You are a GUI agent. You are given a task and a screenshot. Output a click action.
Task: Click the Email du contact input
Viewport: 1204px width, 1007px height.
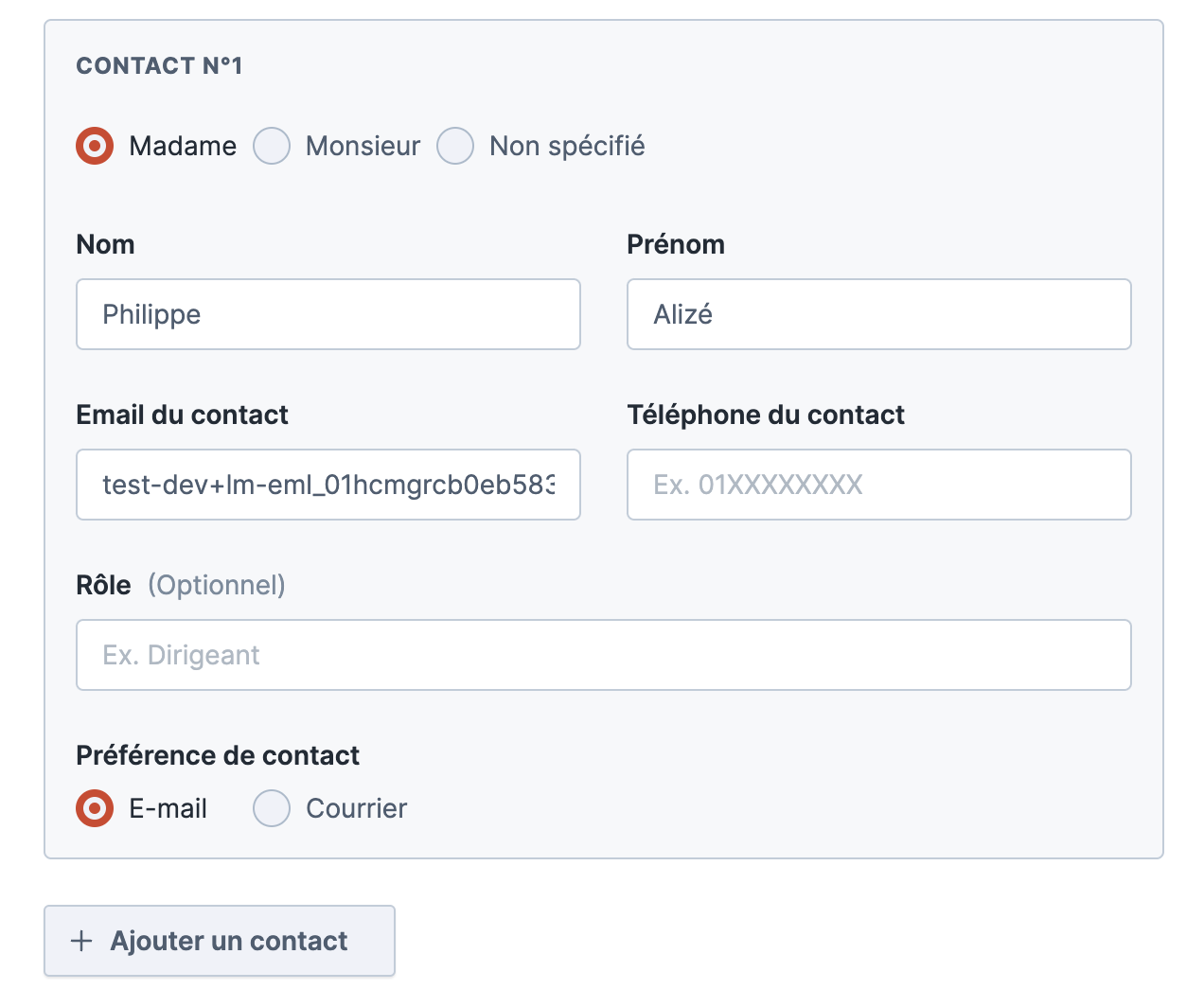click(x=328, y=485)
